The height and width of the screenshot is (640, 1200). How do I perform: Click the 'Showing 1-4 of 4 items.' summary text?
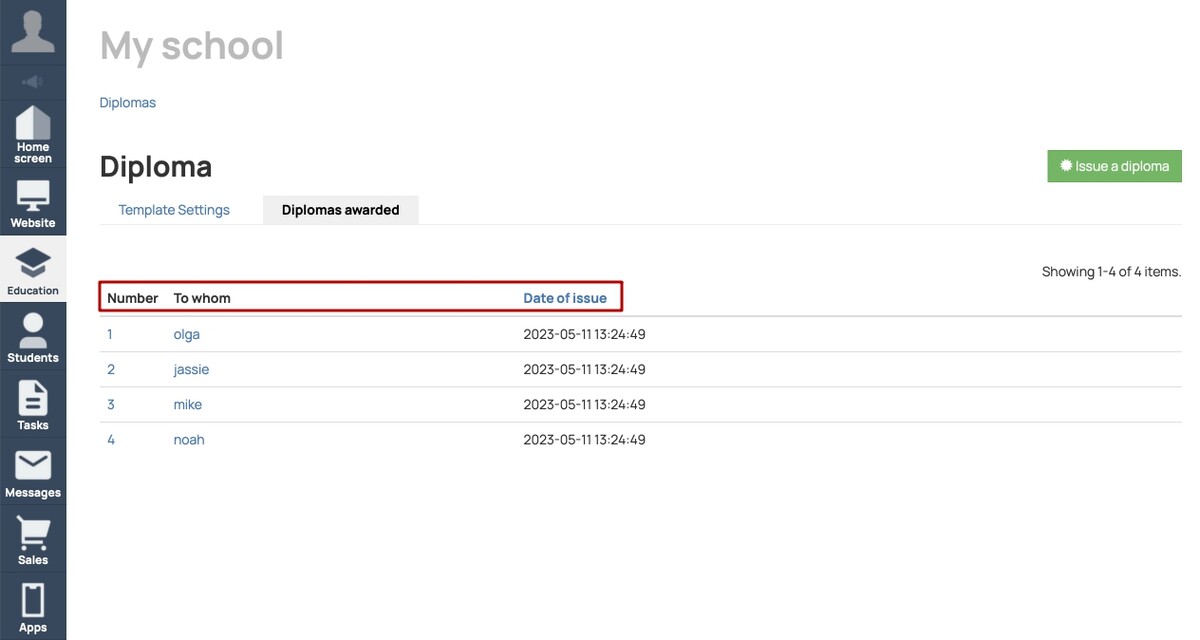(1111, 271)
